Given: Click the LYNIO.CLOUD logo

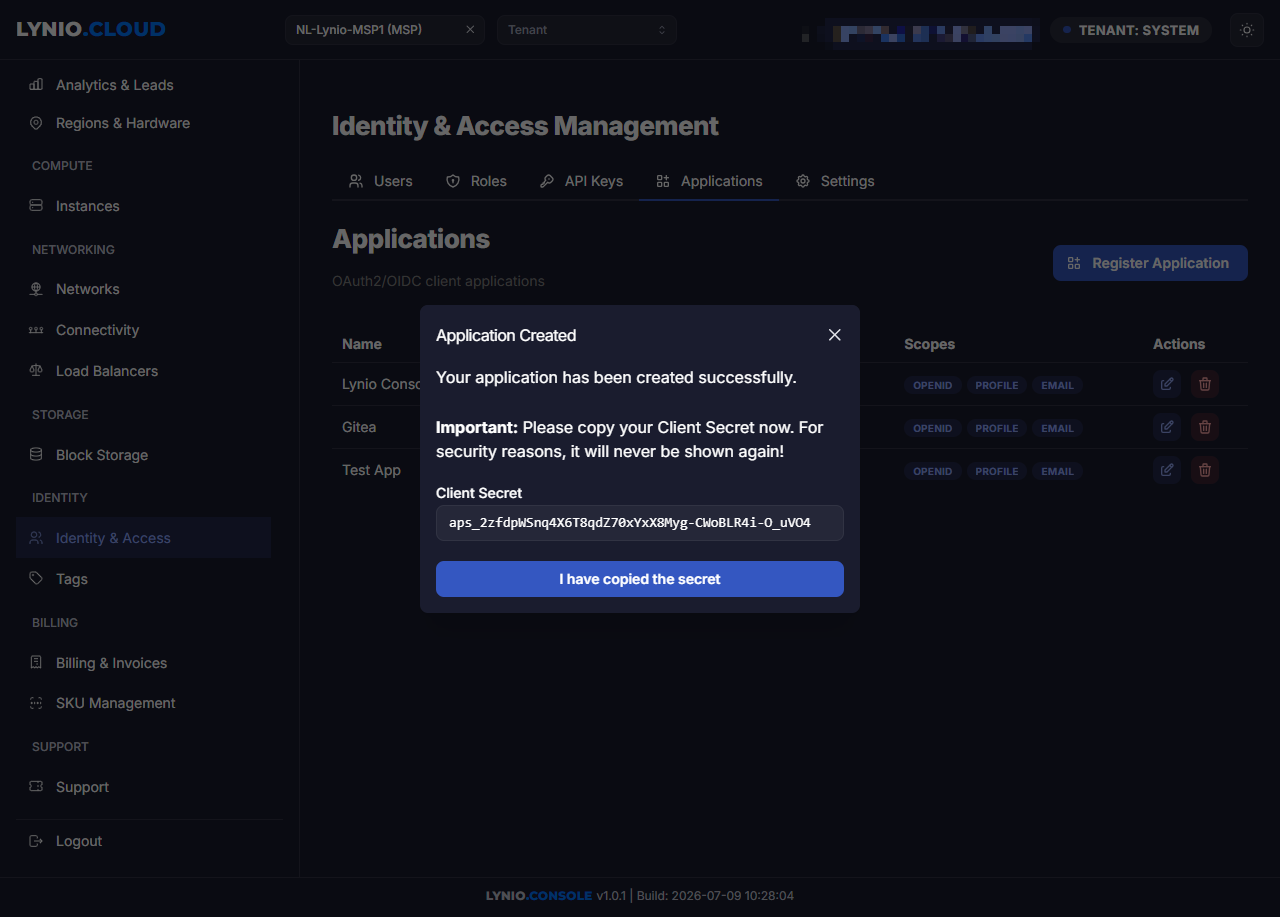Looking at the screenshot, I should click(x=91, y=29).
